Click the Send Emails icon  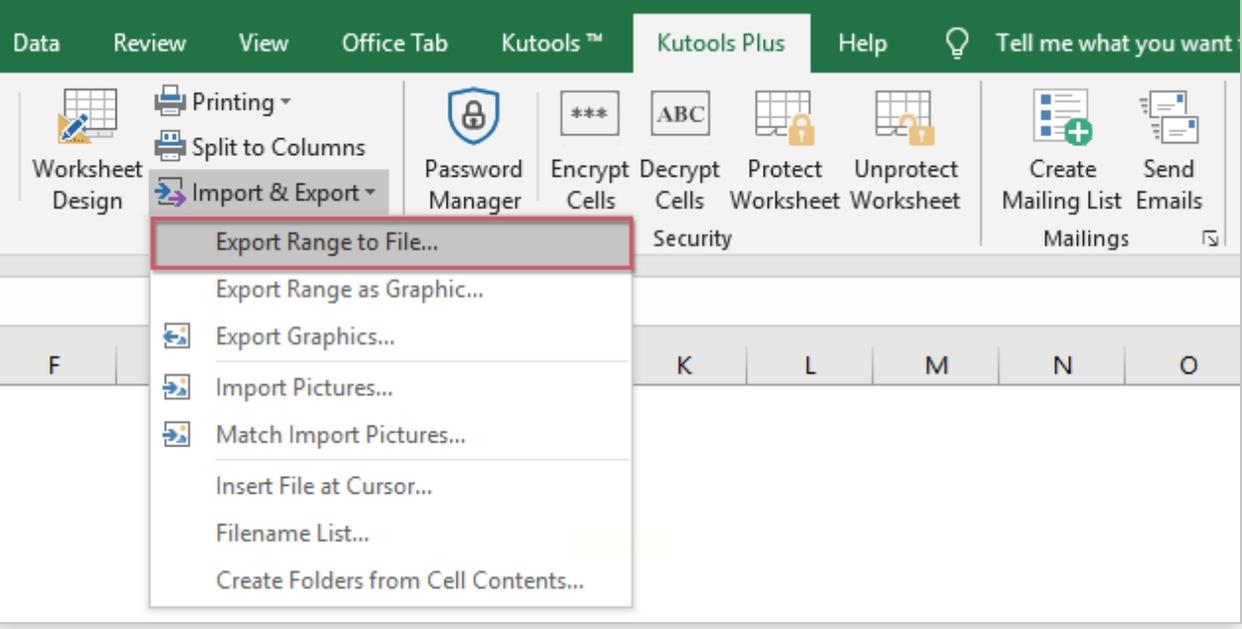pyautogui.click(x=1168, y=116)
